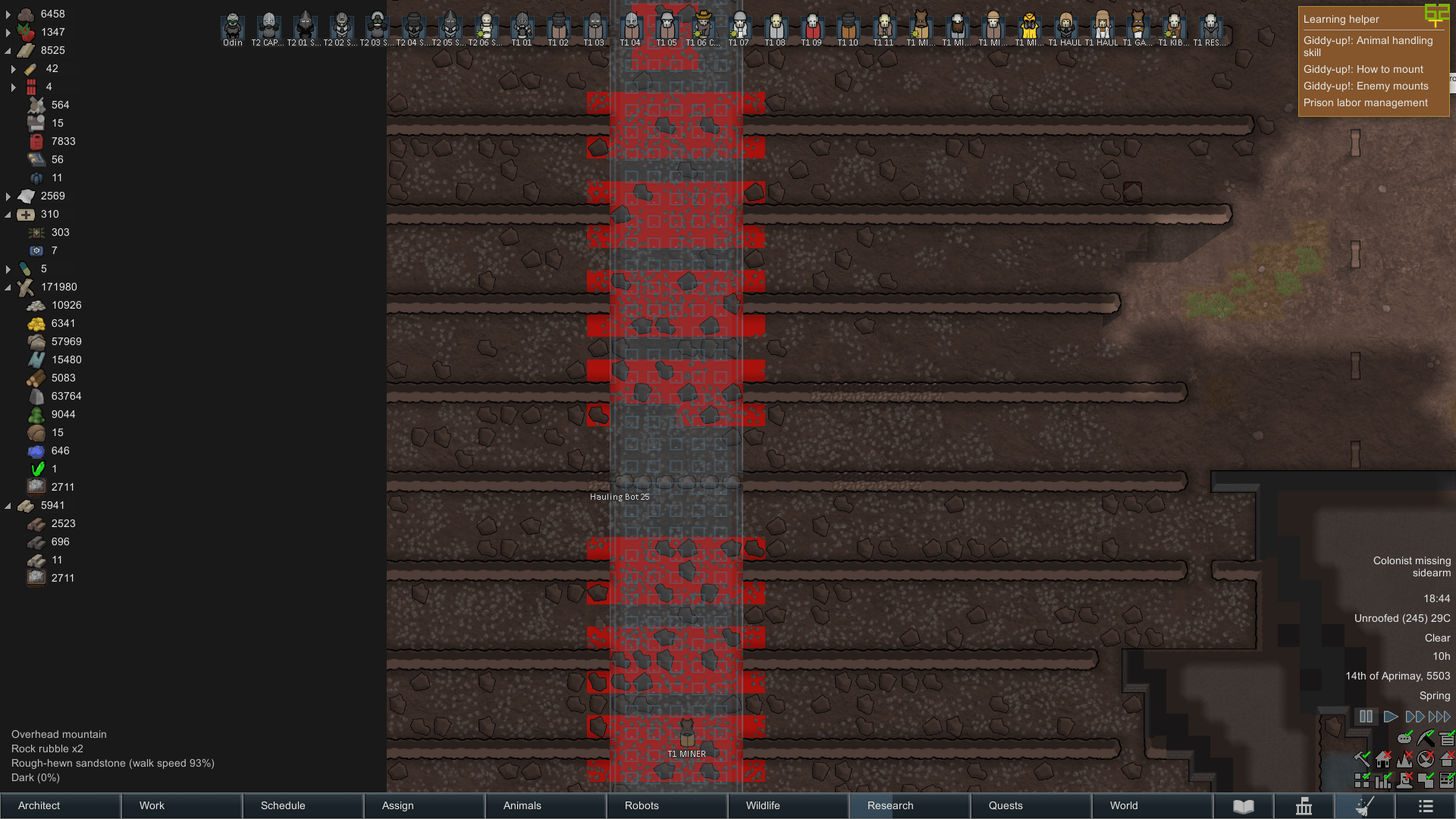Toggle the categorized resource readout bar icon

(1445, 739)
